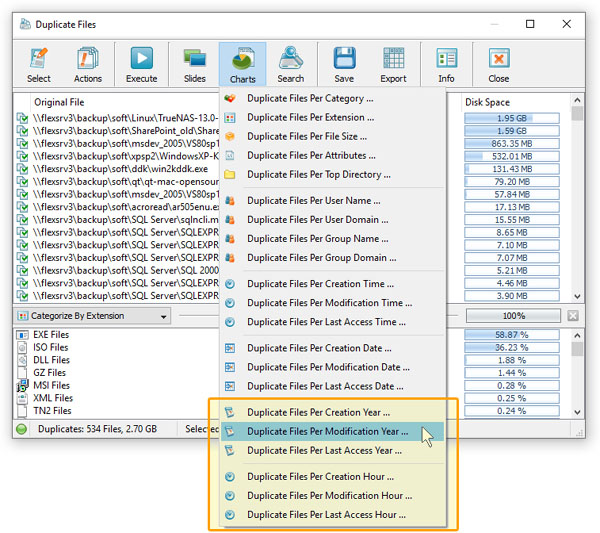Screen dimensions: 600x533
Task: Open Duplicate Files Per User Name
Action: (332, 201)
